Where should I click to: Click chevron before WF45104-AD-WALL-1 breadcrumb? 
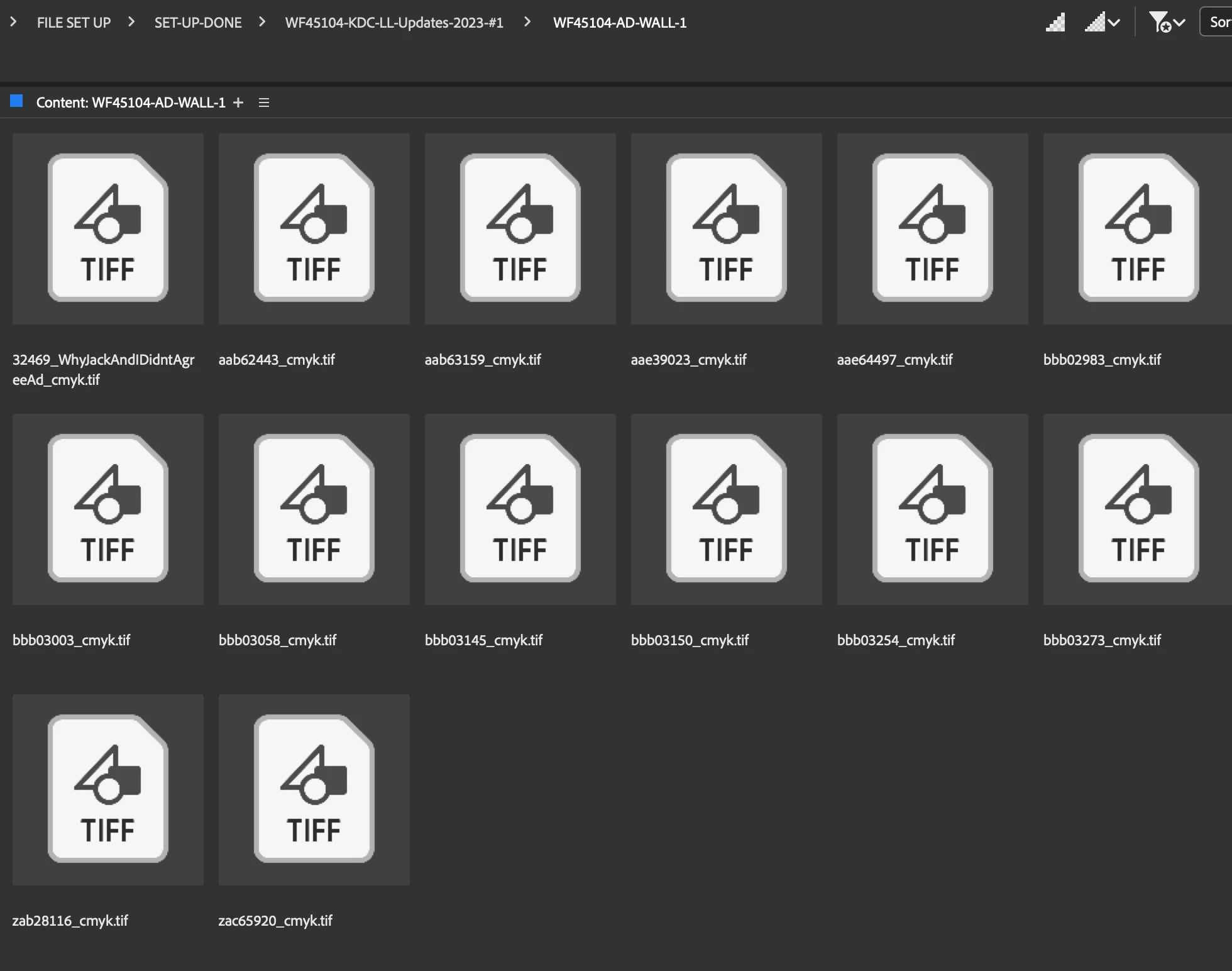pos(527,22)
